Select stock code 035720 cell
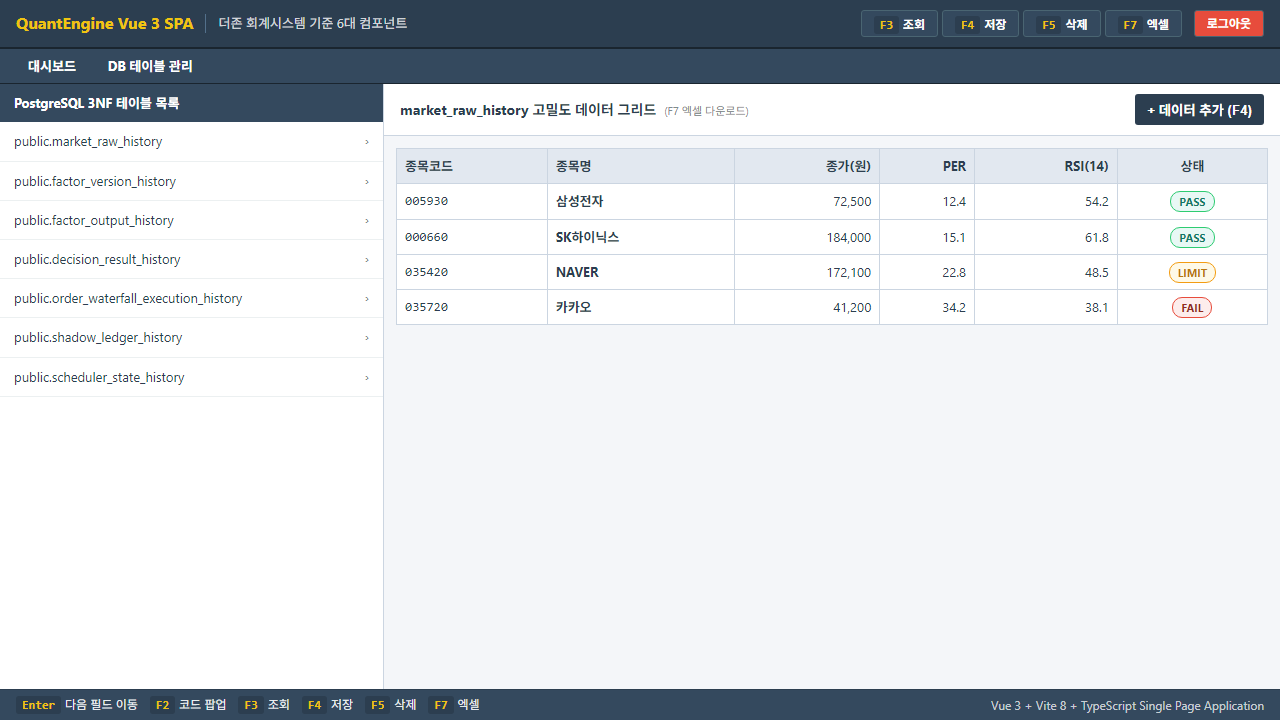 click(x=472, y=307)
